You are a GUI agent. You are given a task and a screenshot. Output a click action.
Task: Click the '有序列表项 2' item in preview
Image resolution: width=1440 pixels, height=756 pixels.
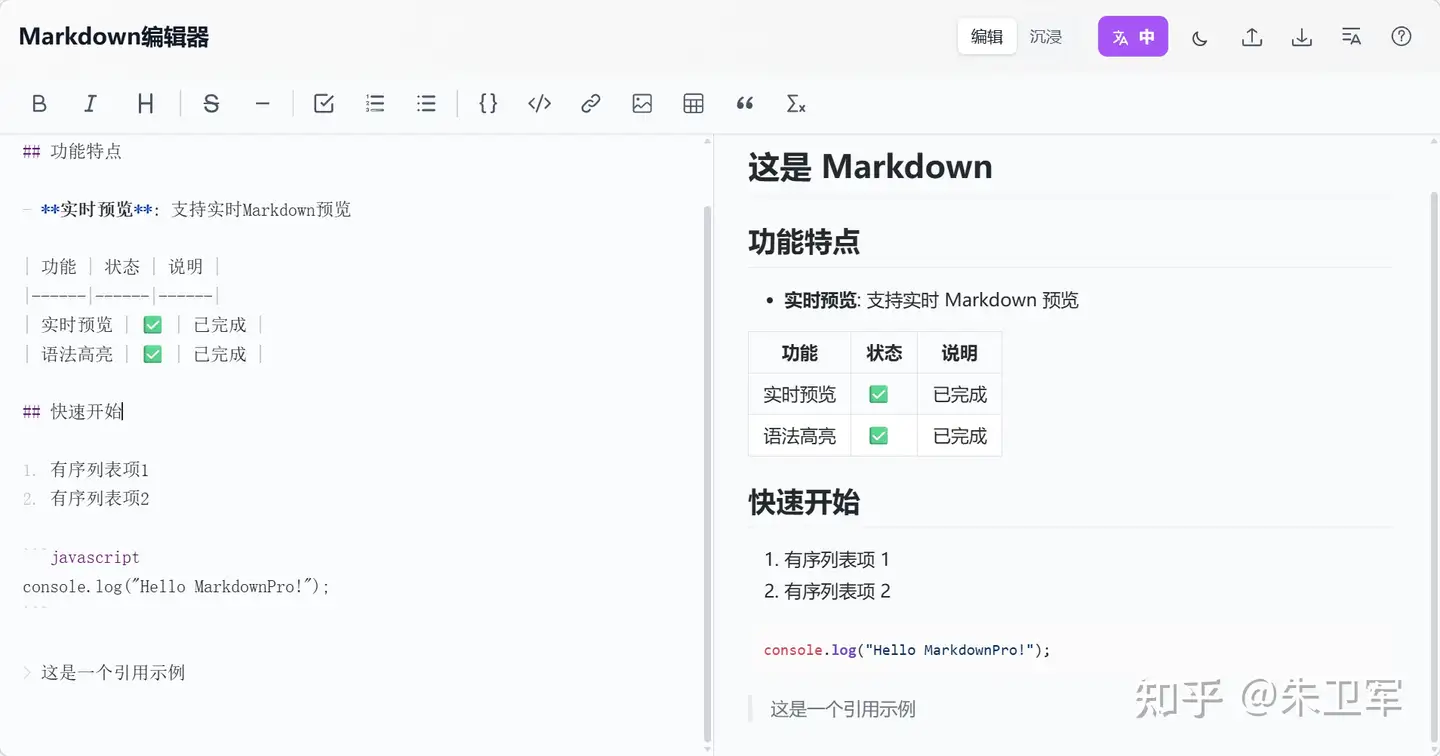(x=837, y=592)
